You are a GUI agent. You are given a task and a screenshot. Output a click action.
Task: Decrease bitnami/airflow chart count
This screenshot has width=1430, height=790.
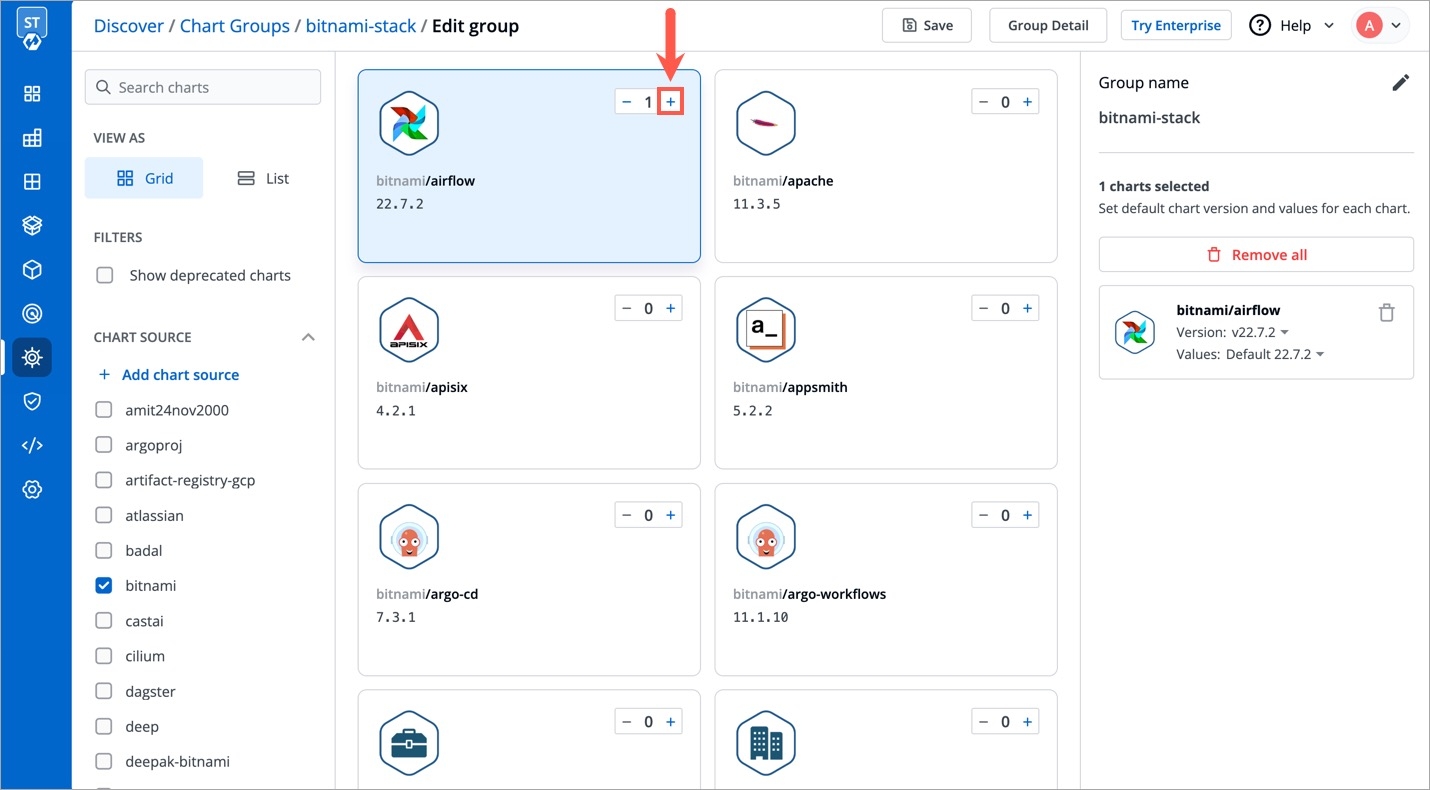coord(627,102)
